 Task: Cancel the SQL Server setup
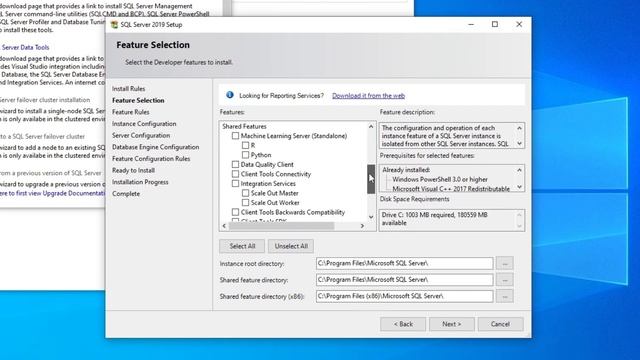(500, 324)
